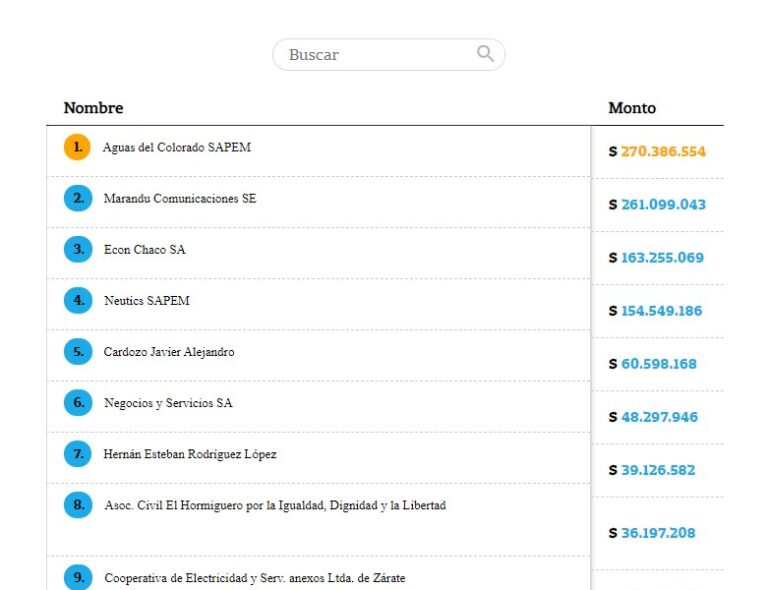Select Cardozo Javier Alejandro entry
Viewport: 768px width, 590px height.
coord(169,352)
